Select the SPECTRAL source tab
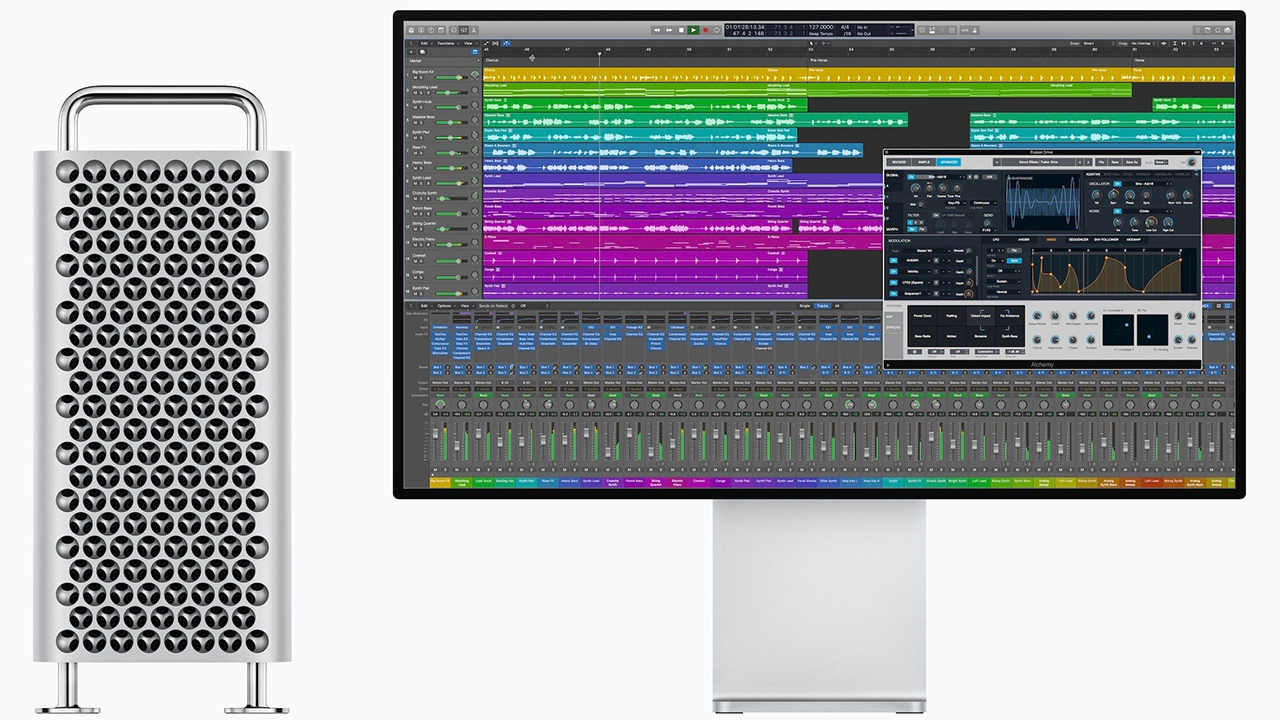 [1111, 174]
